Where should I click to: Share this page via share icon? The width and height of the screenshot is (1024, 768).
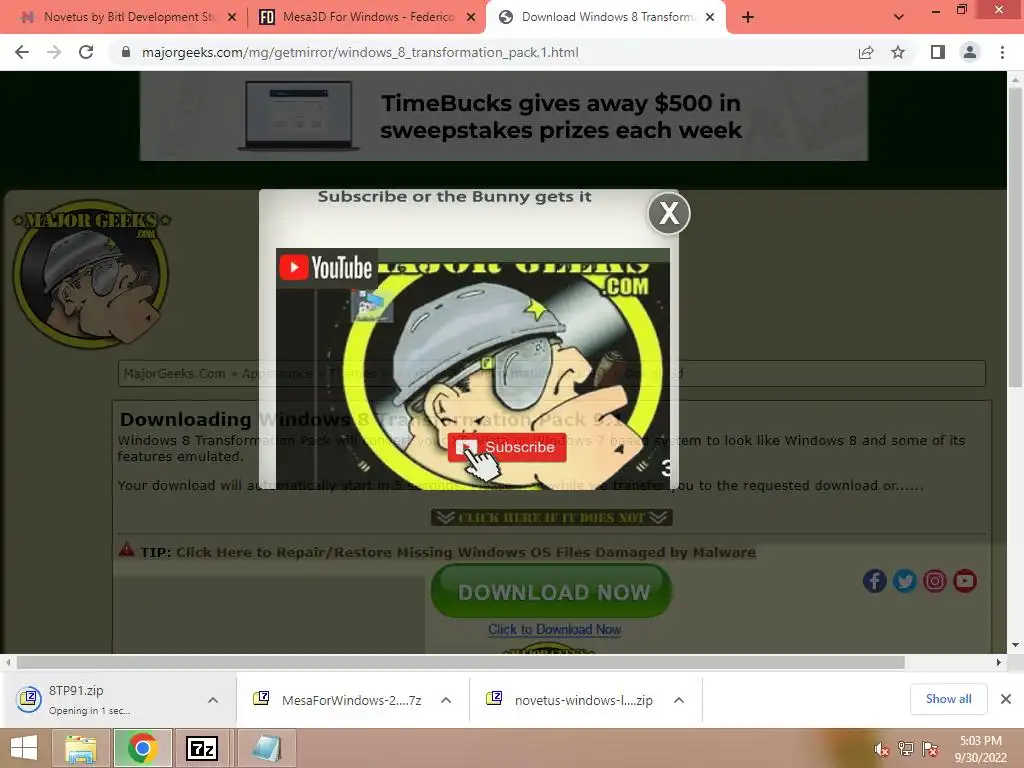coord(866,52)
